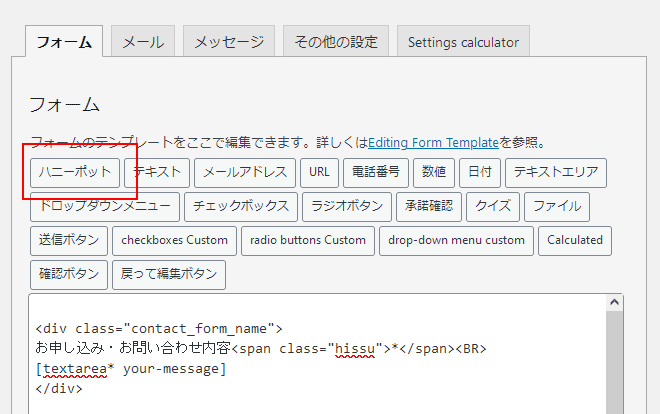Insert the 電話番号 tag

[376, 172]
